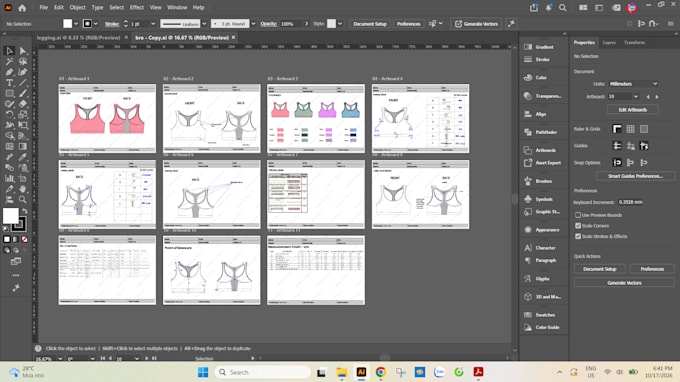
Task: Click Preferences in control bar
Action: (x=408, y=24)
